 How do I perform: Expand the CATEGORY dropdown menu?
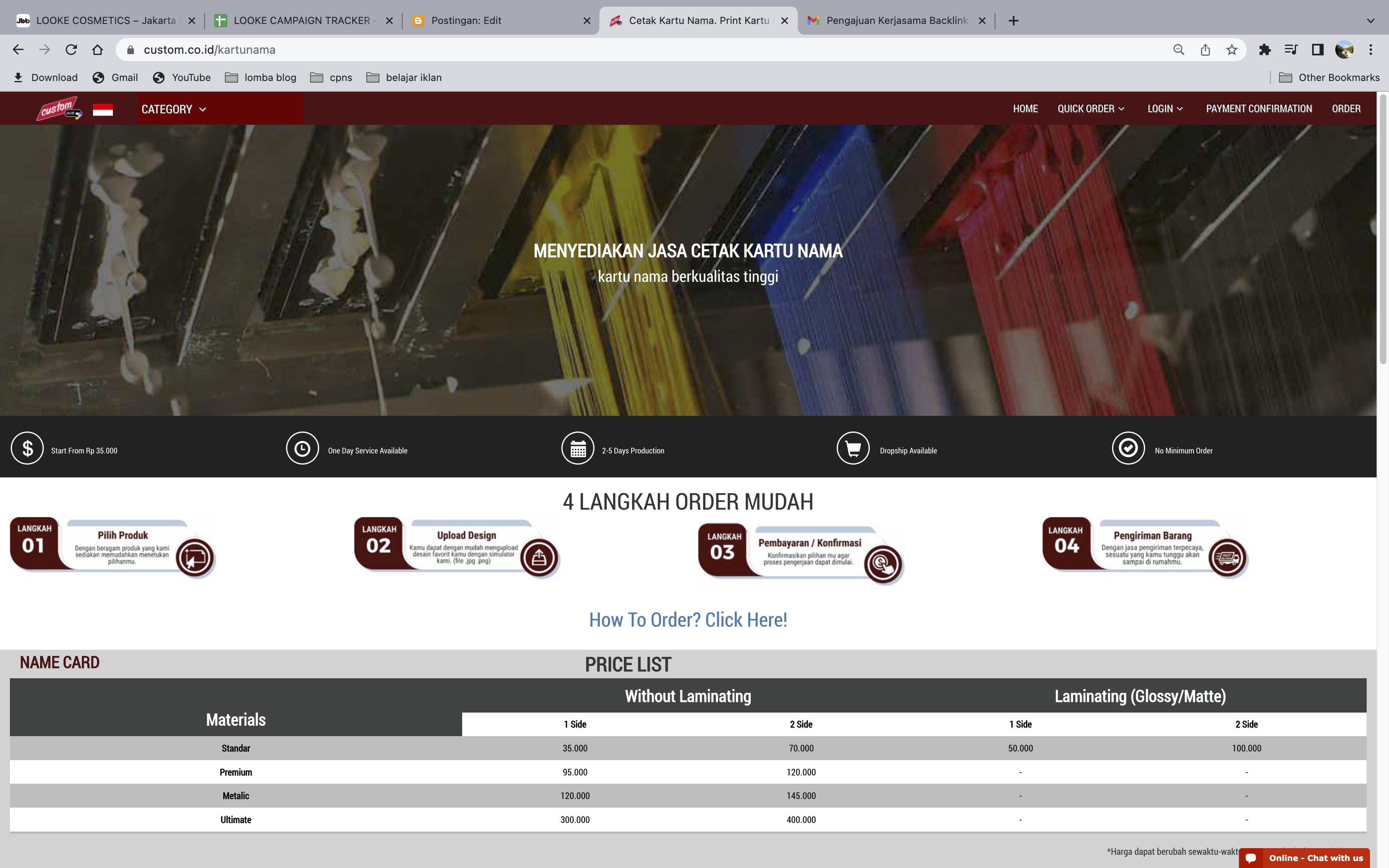[173, 109]
